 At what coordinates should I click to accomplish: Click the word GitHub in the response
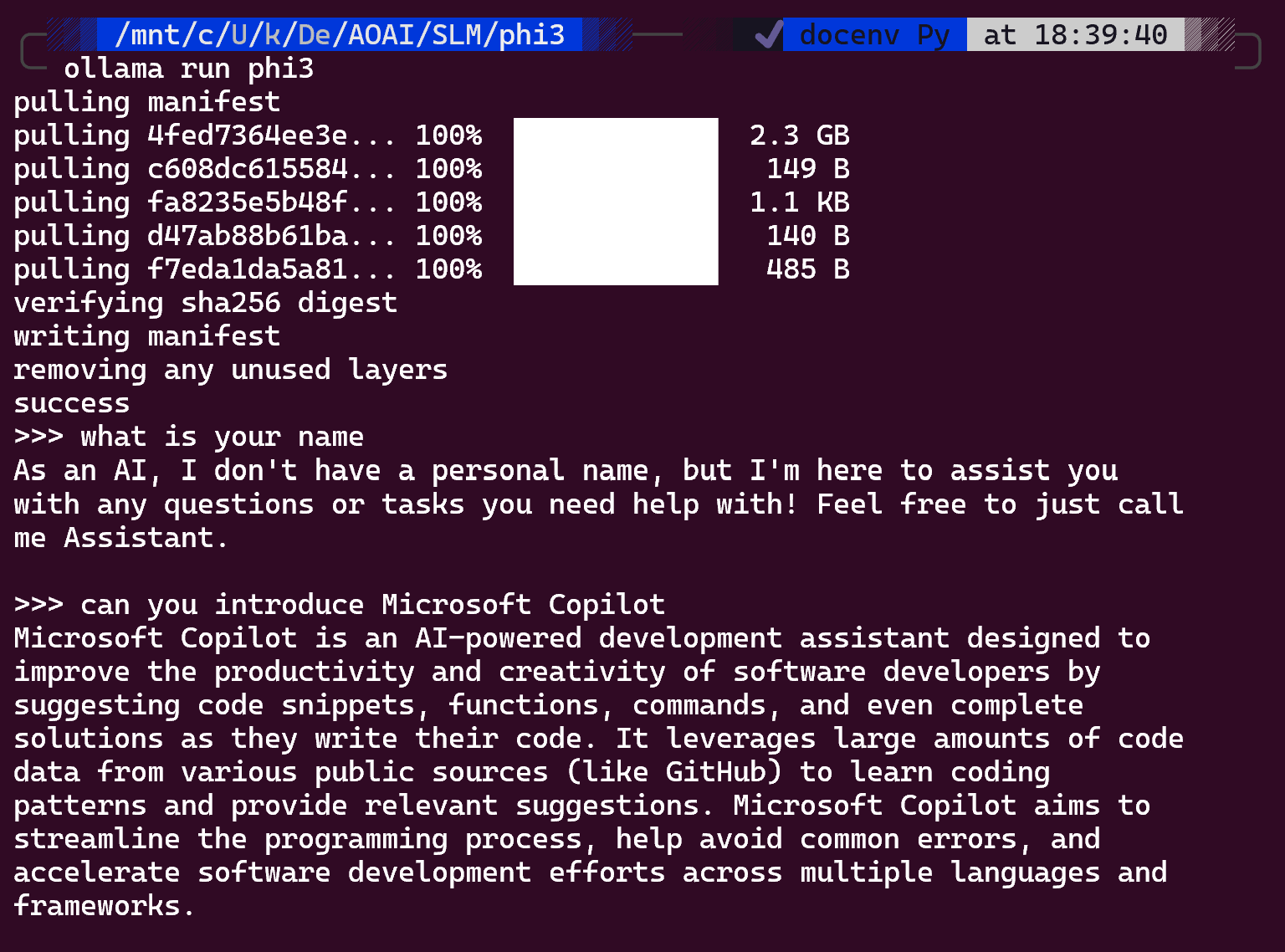(x=716, y=771)
